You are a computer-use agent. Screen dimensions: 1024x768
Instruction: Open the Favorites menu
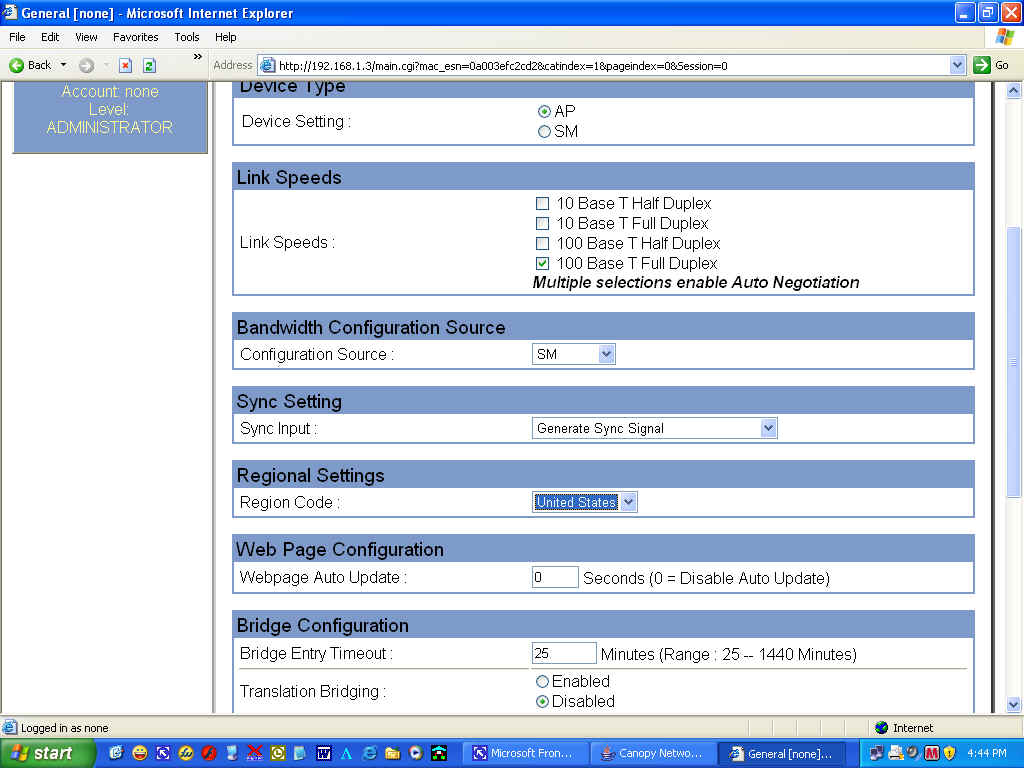135,37
